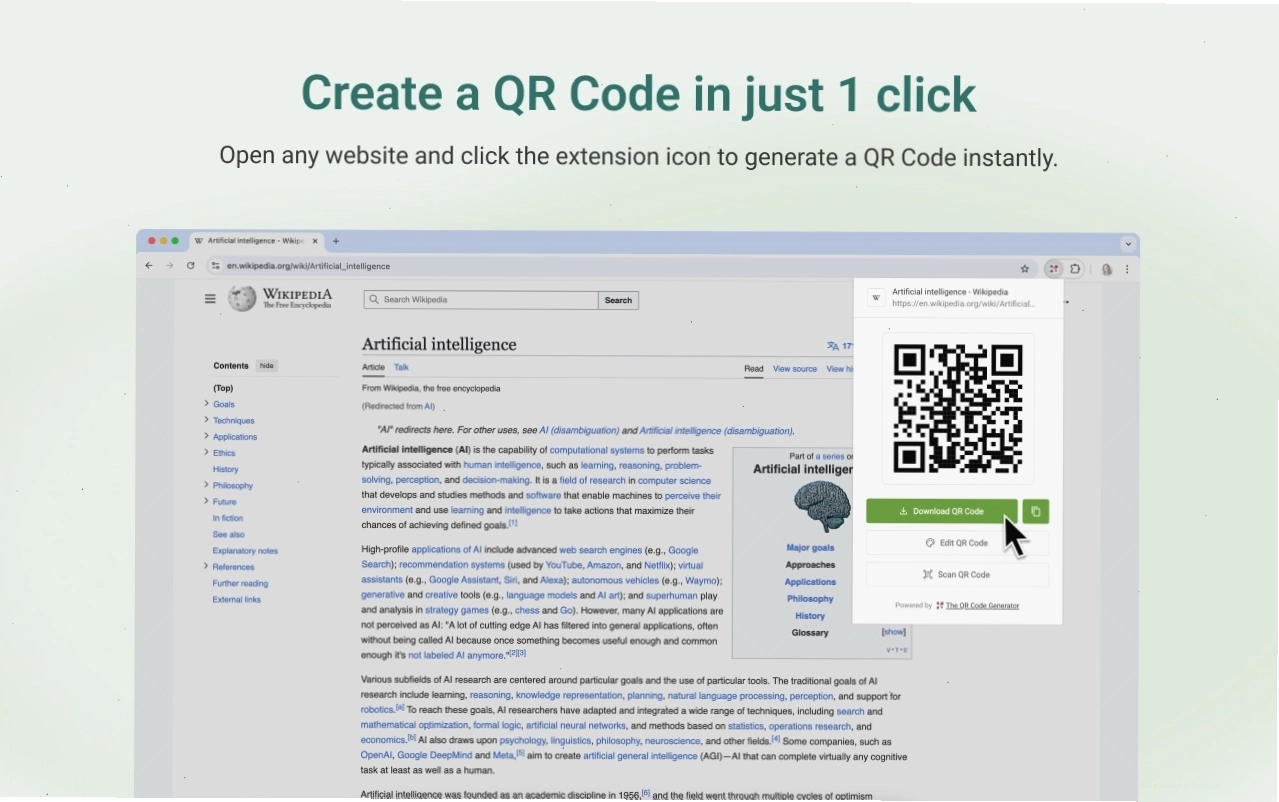Open the computational systems link
Viewport: 1279px width, 802px height.
coord(597,450)
